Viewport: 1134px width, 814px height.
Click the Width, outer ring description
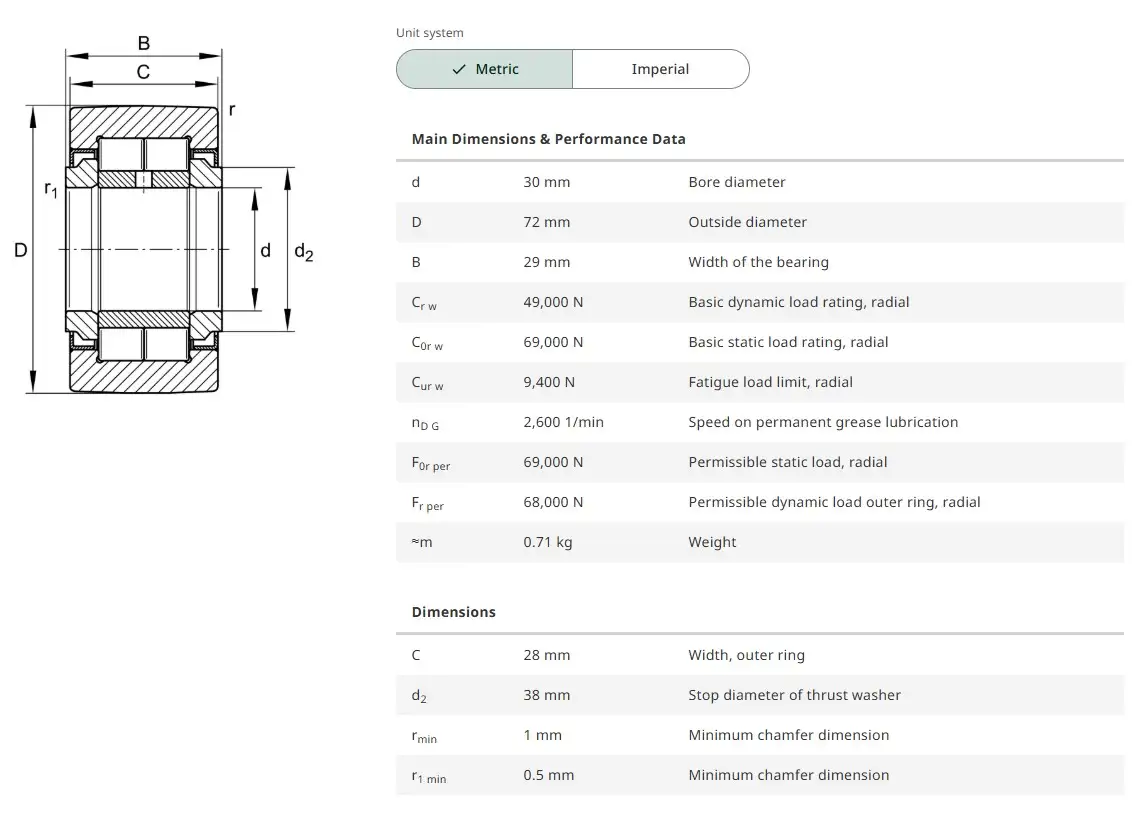pos(746,655)
